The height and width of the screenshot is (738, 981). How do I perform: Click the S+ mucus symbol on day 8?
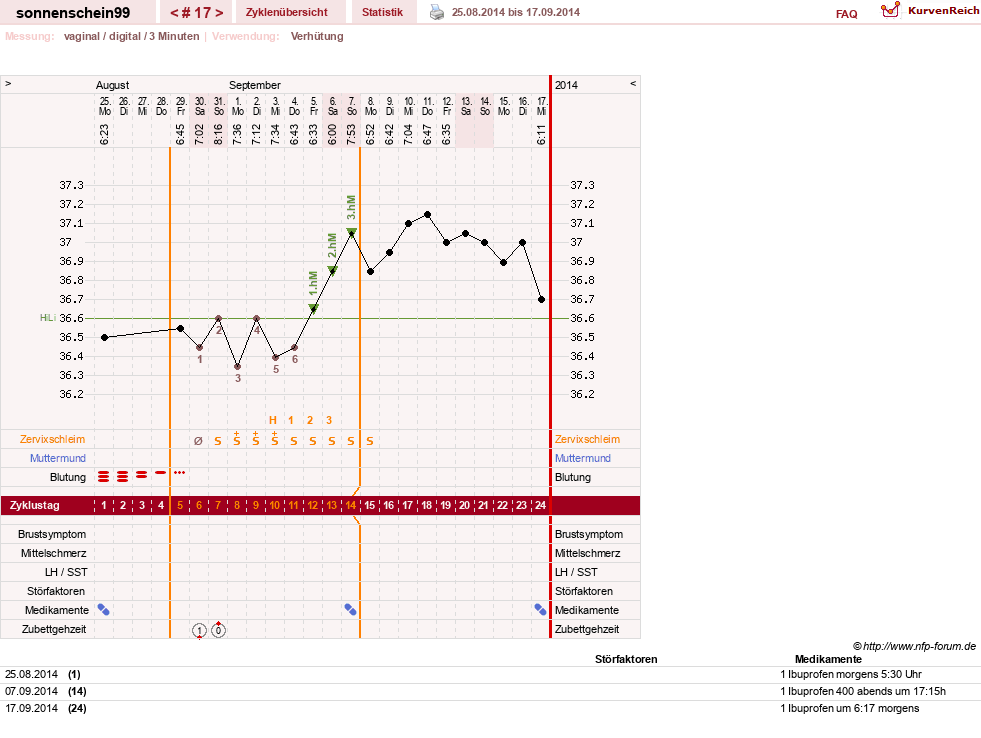tap(236, 438)
